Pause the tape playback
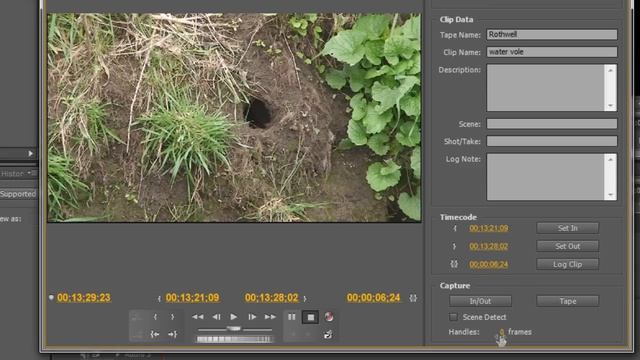 (292, 317)
